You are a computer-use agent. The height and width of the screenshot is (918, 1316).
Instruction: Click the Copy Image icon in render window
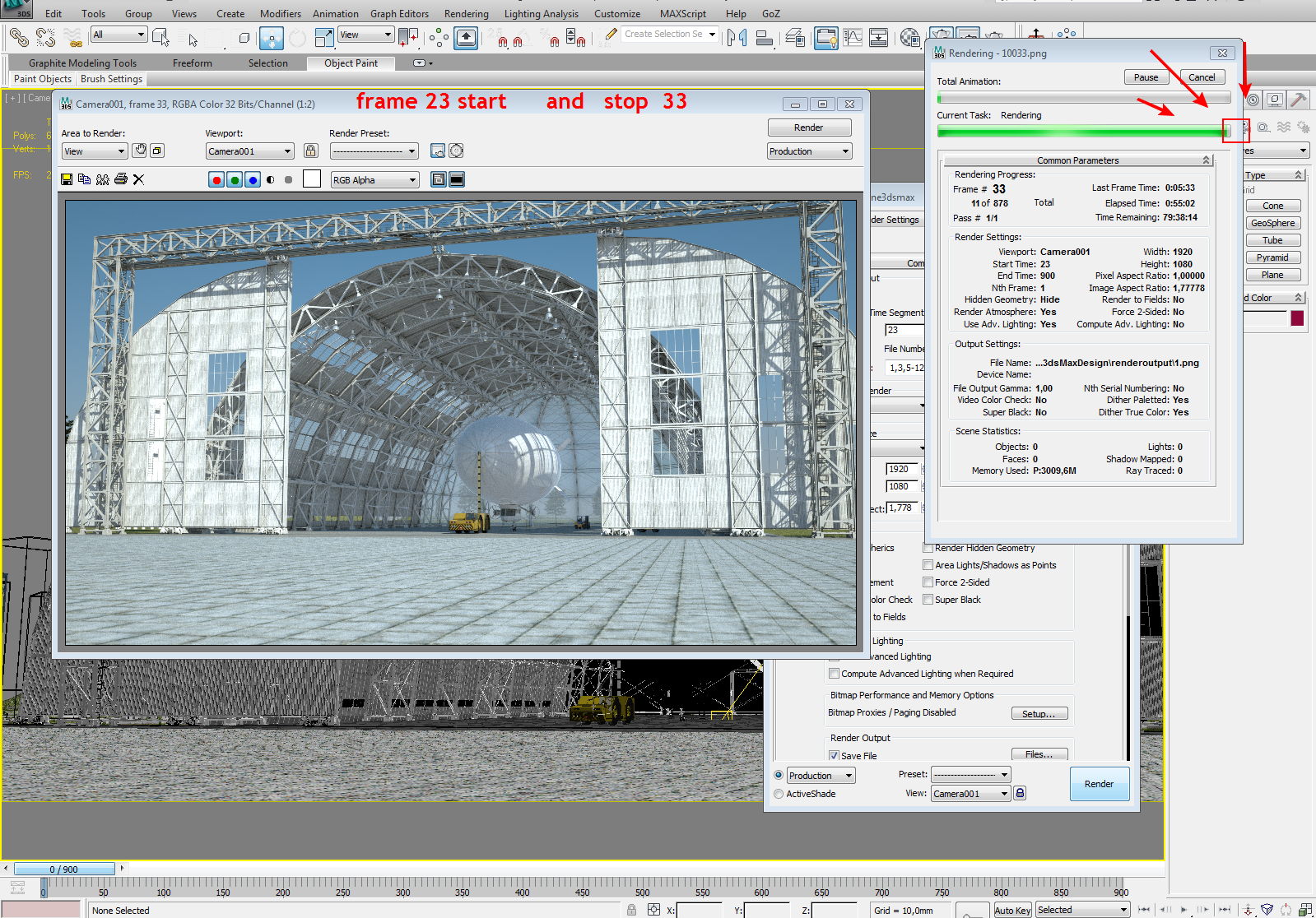point(84,179)
